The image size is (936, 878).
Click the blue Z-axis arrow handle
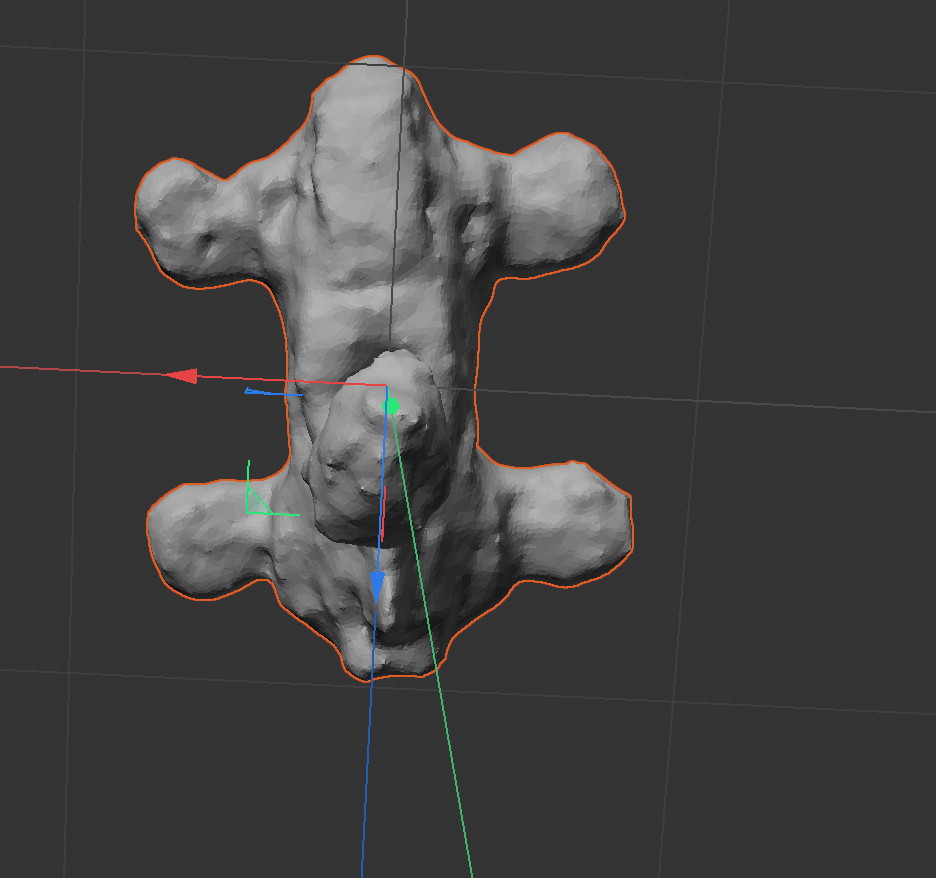click(x=377, y=585)
